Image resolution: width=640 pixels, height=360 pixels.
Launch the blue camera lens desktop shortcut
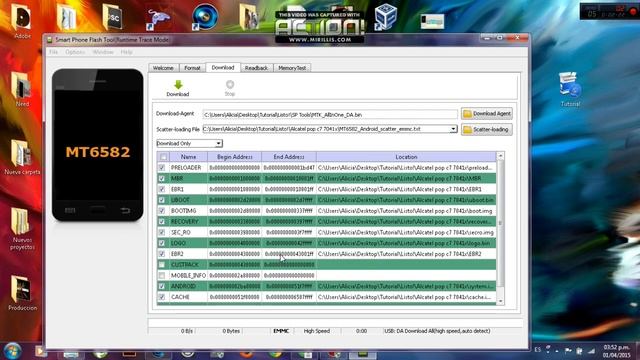205,16
